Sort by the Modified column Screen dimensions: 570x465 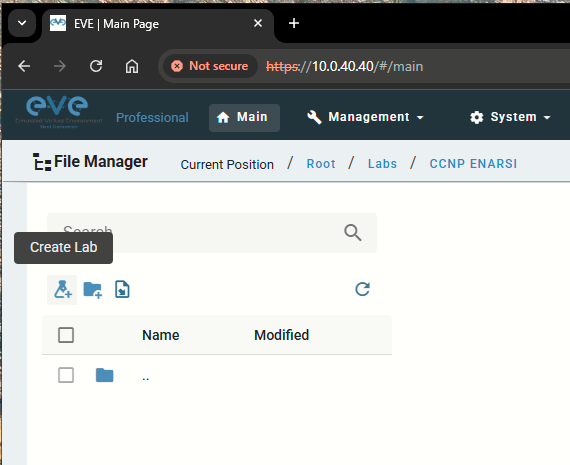coord(282,335)
